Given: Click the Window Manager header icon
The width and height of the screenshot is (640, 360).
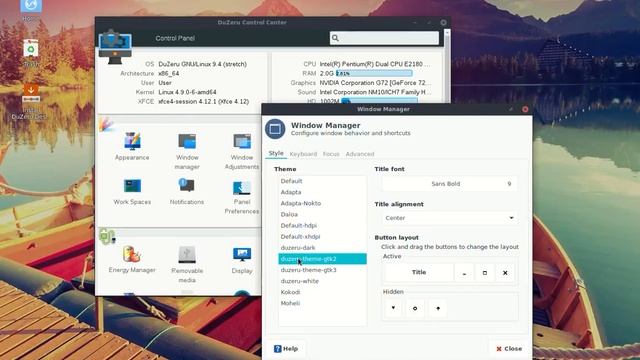Looking at the screenshot, I should pos(275,129).
